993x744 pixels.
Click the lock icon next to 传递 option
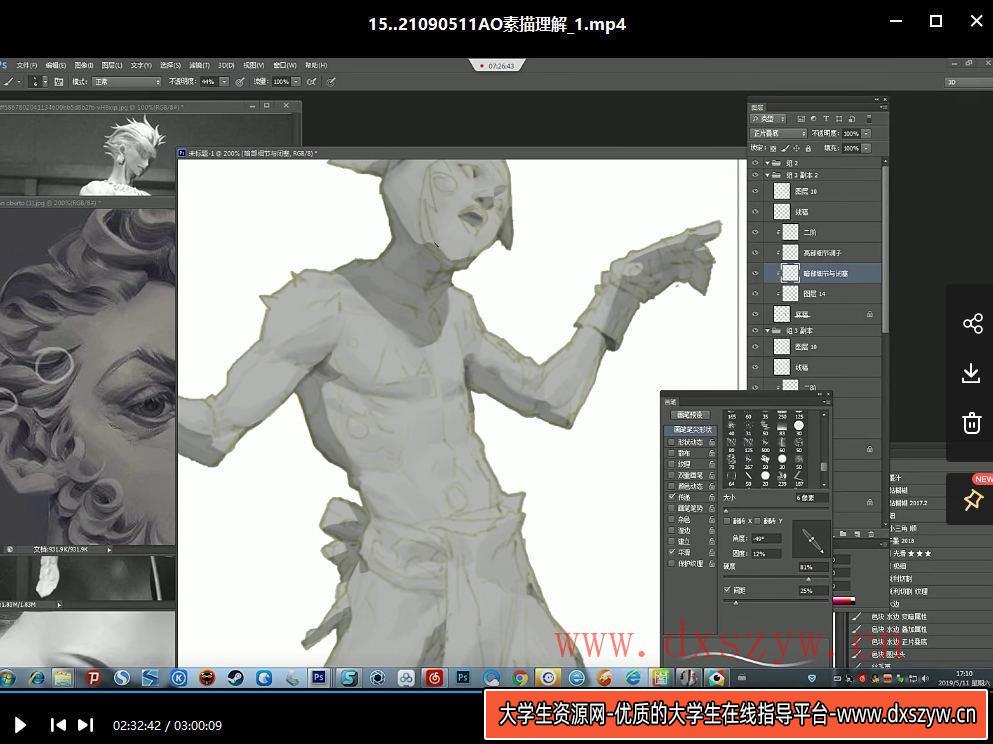pyautogui.click(x=712, y=497)
